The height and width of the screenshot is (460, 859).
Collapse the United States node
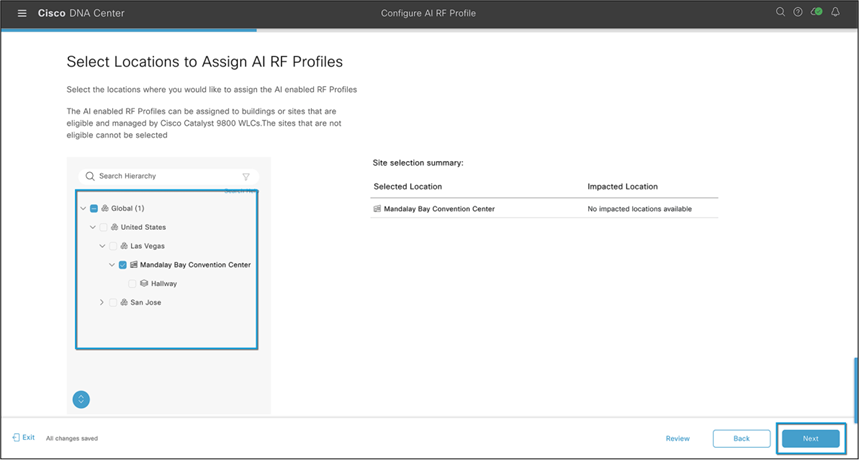point(93,227)
